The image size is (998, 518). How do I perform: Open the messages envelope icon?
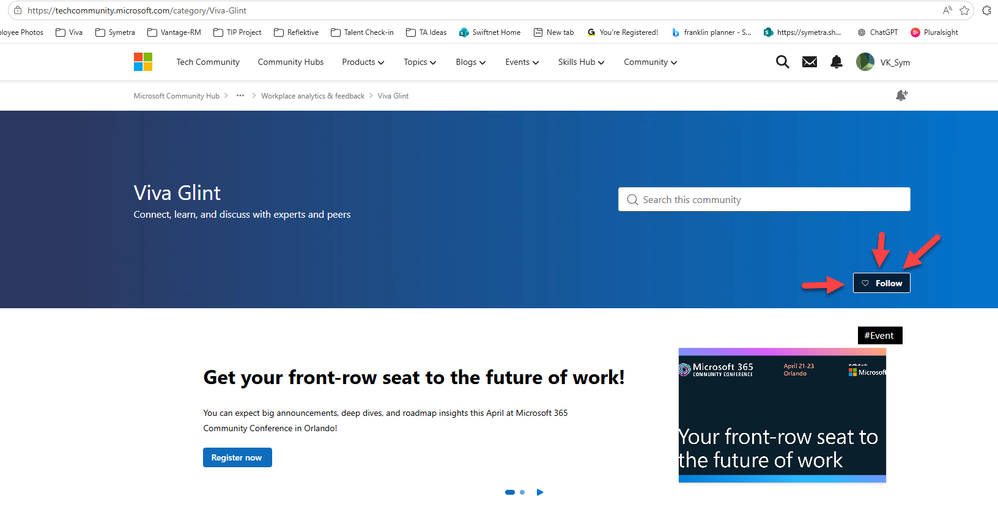(809, 62)
